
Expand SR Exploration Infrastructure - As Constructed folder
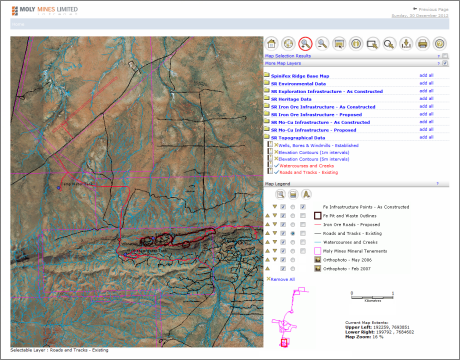[x=267, y=91]
